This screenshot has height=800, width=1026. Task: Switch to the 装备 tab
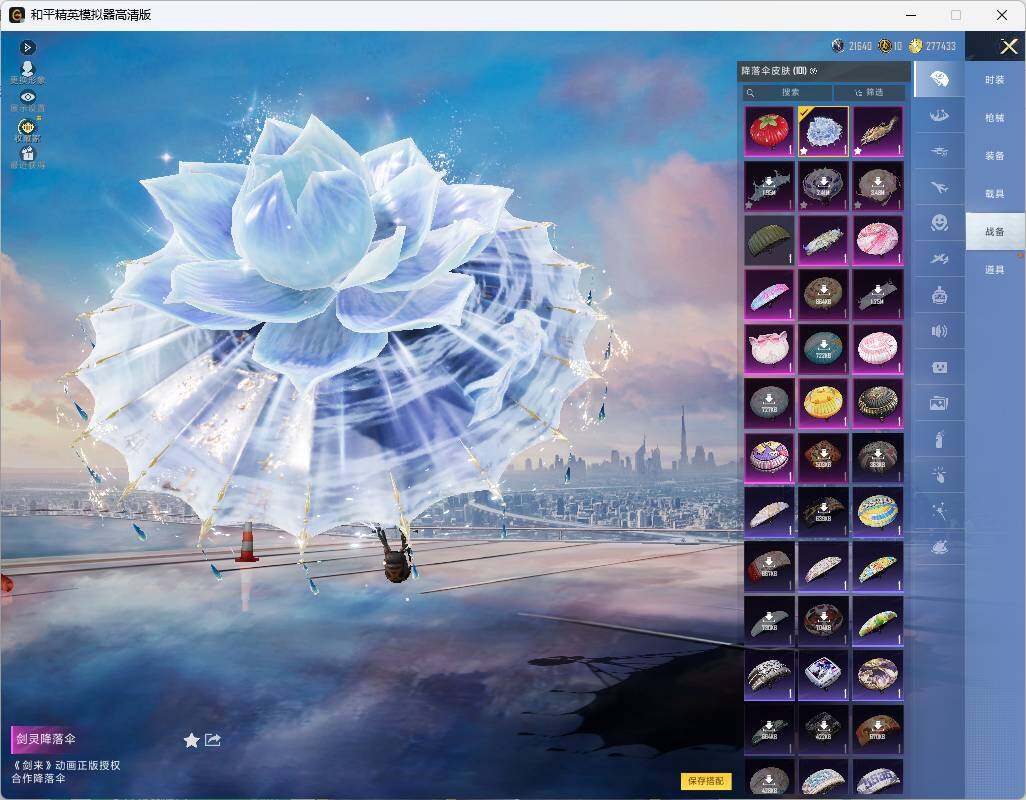pyautogui.click(x=995, y=156)
